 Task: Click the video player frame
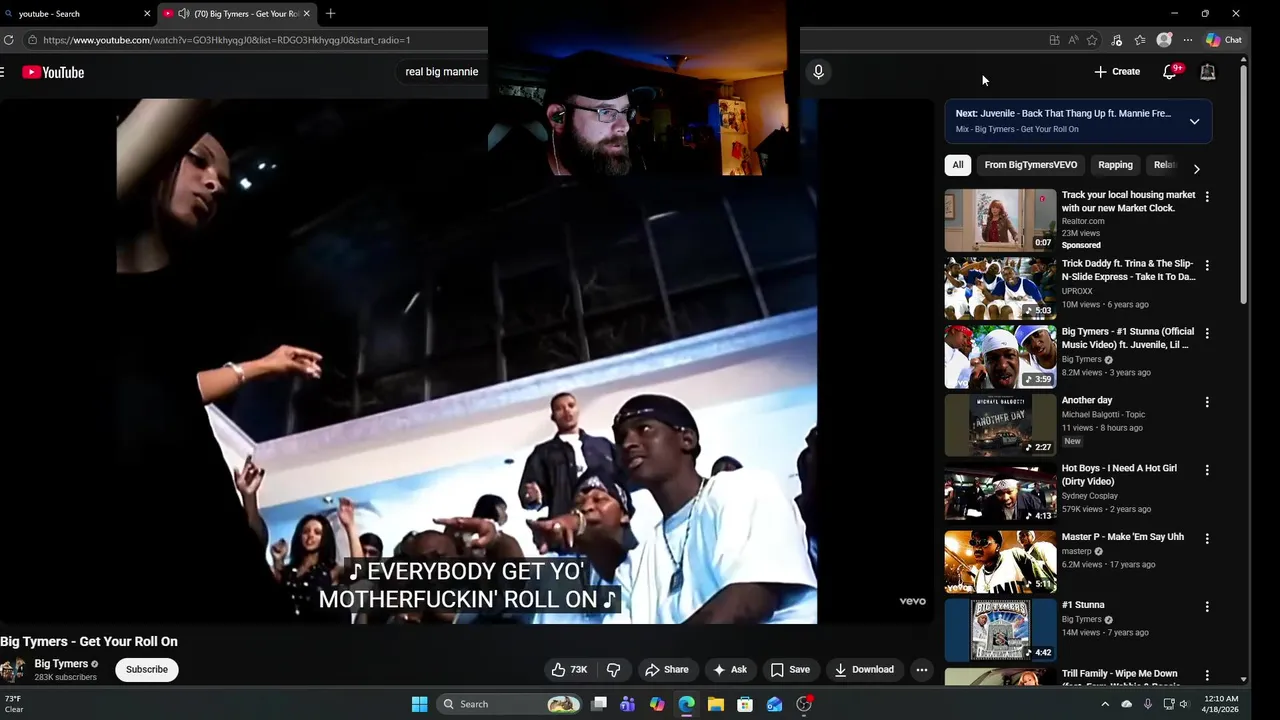click(x=467, y=361)
